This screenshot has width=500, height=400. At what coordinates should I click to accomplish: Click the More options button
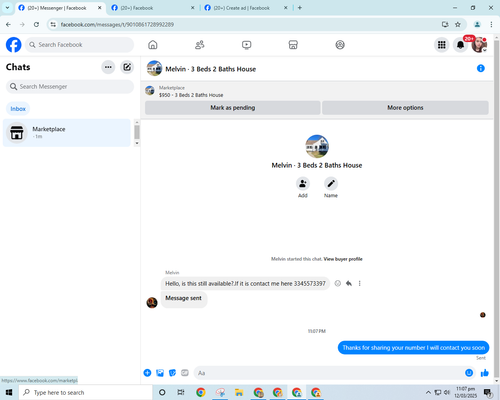coord(405,108)
